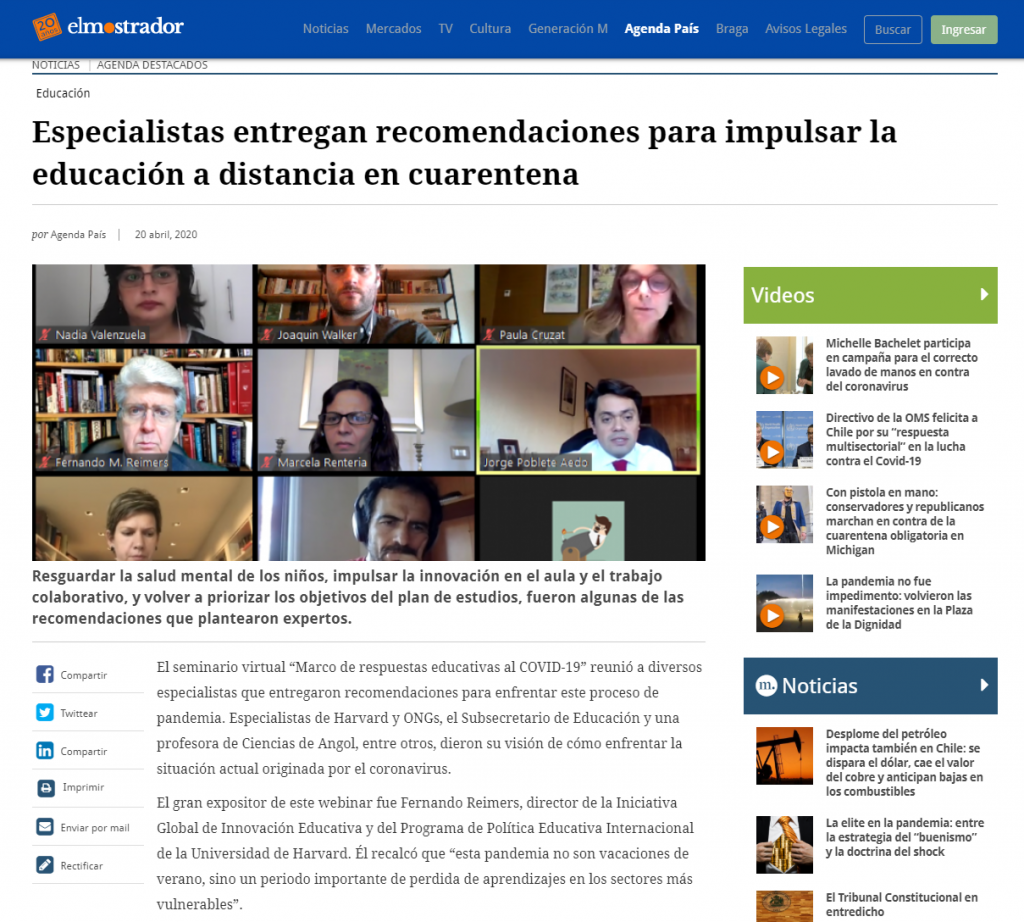Image resolution: width=1024 pixels, height=922 pixels.
Task: Click the LinkedIn share icon
Action: (x=44, y=750)
